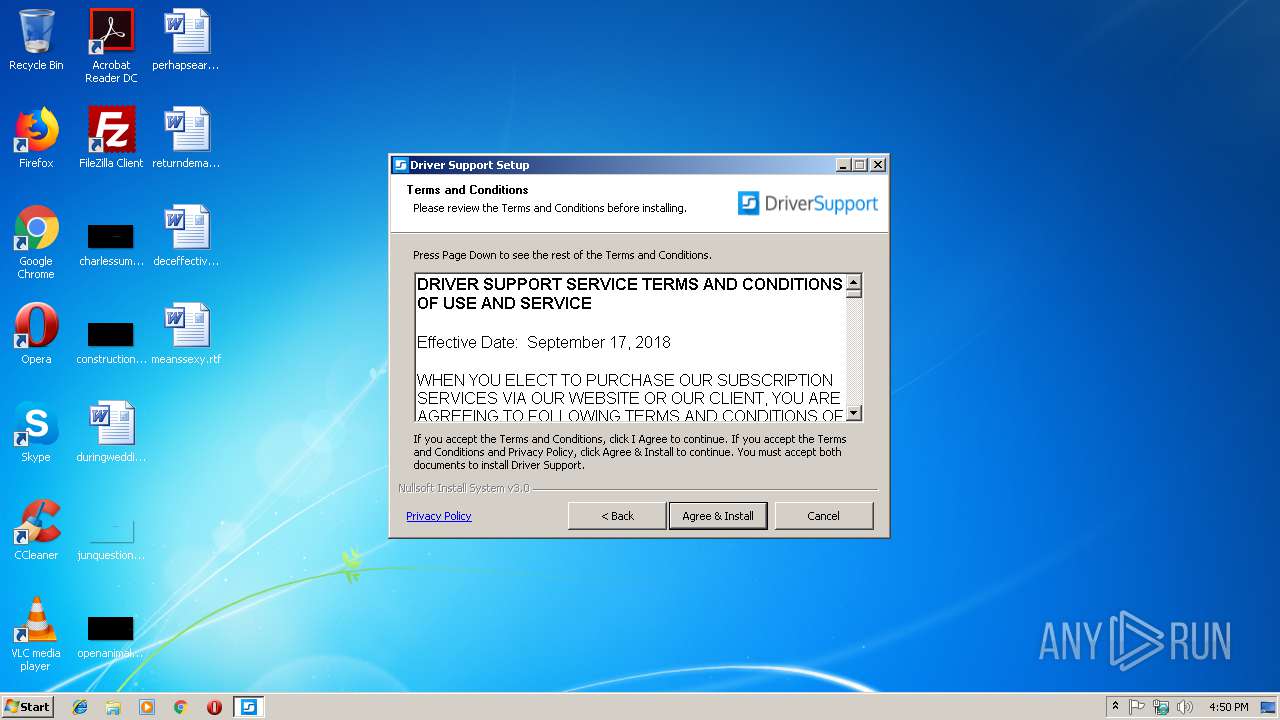Image resolution: width=1280 pixels, height=720 pixels.
Task: Click the Back button
Action: pos(617,516)
